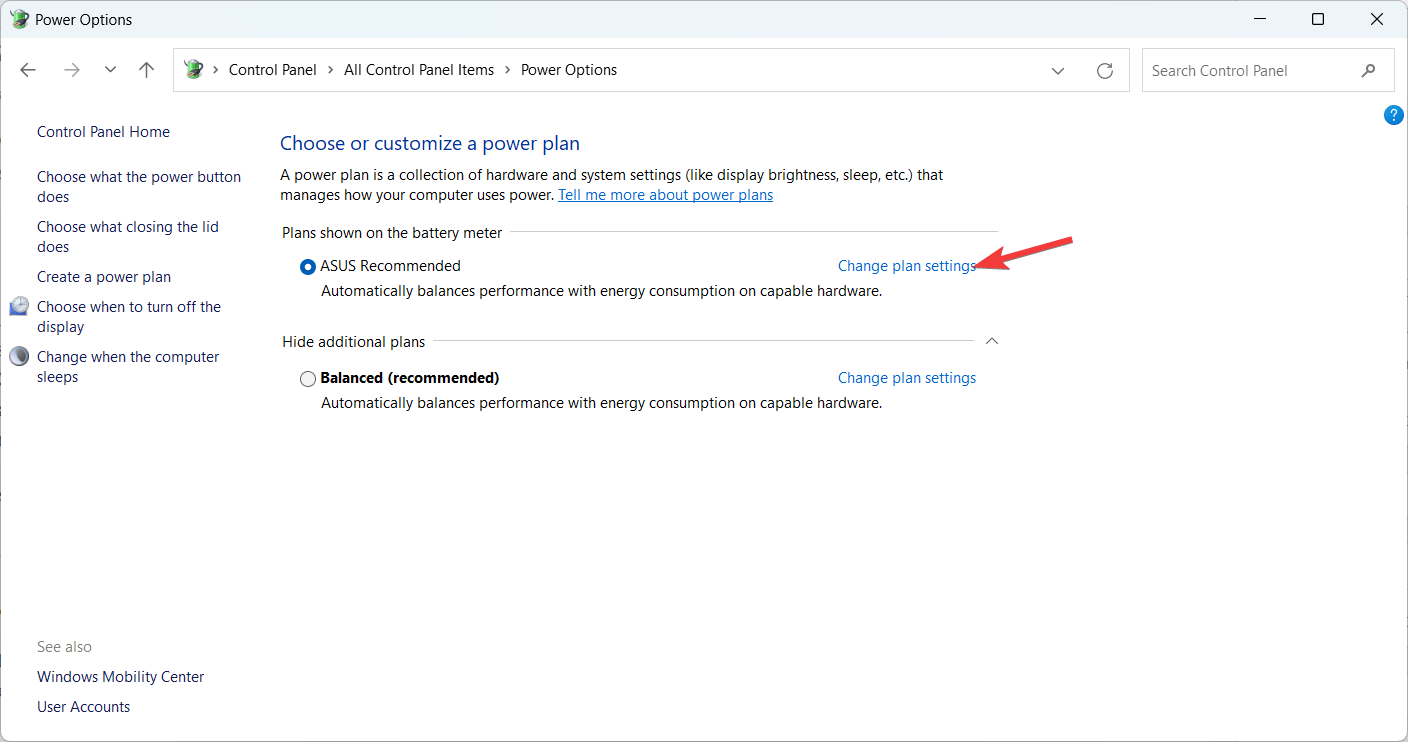Expand the address bar history dropdown
1408x742 pixels.
click(1058, 70)
